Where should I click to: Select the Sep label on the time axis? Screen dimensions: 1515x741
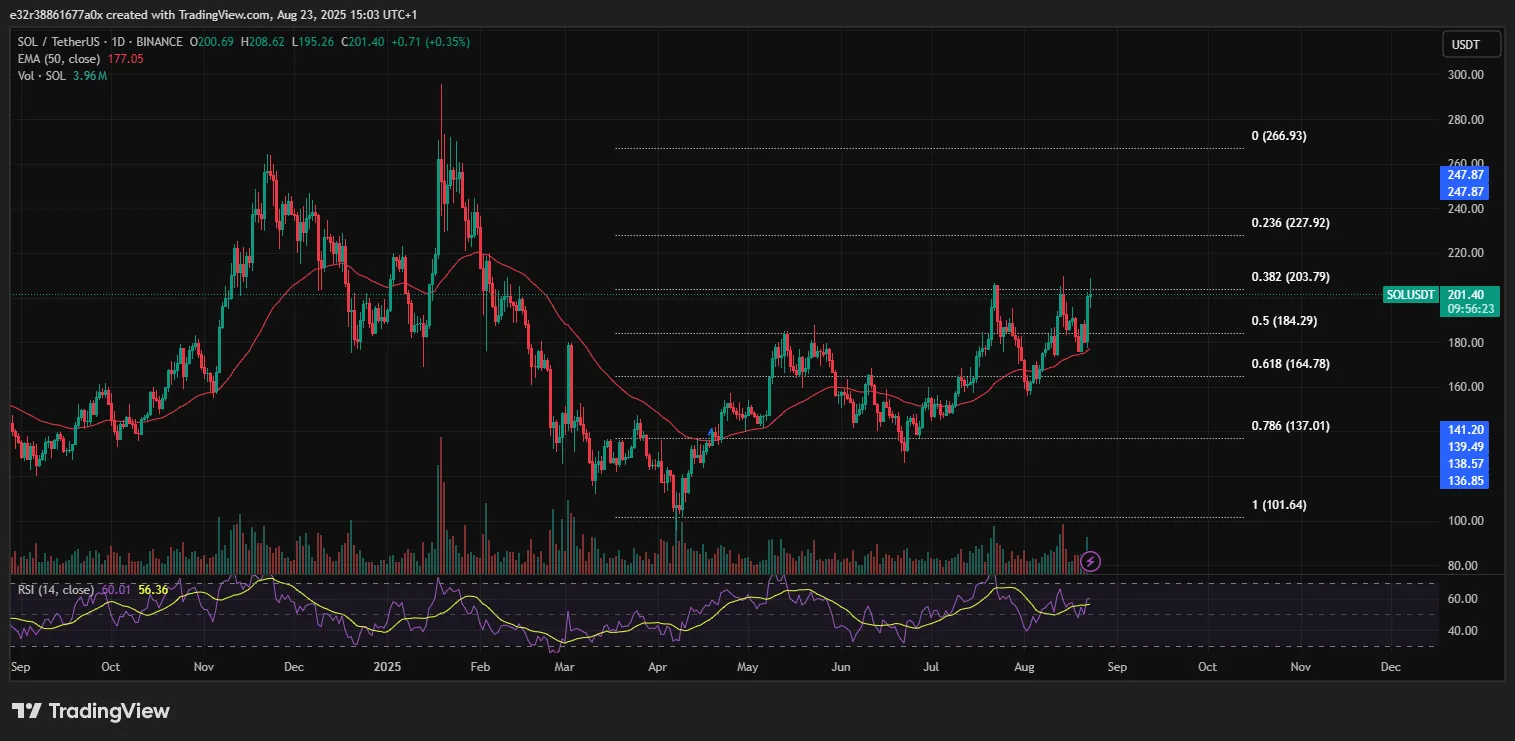20,666
